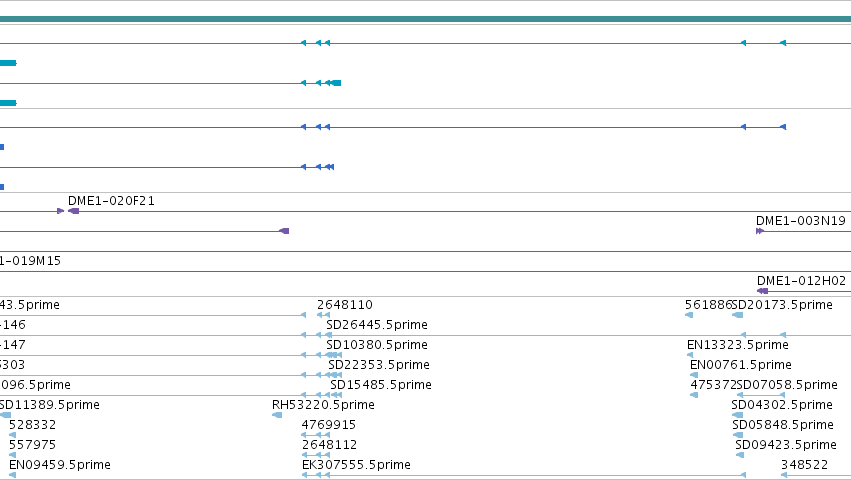Select the light-blue block under SD20173.5prime

(738, 315)
